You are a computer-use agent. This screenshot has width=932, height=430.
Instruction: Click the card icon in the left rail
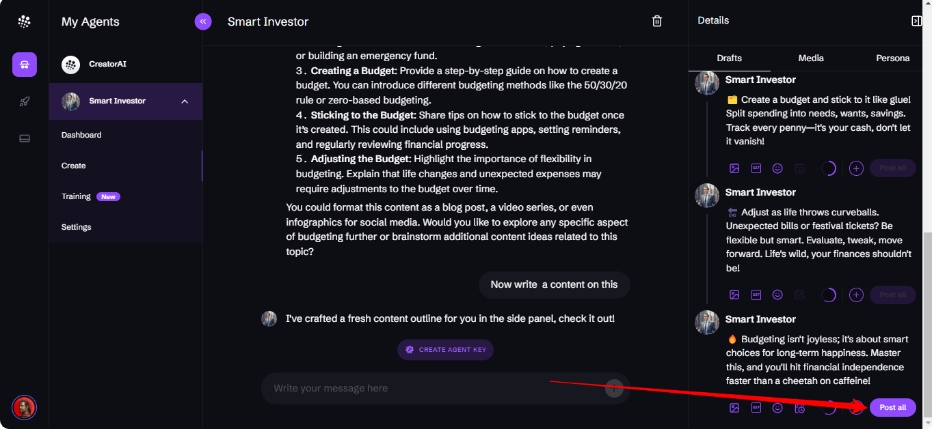tap(24, 139)
